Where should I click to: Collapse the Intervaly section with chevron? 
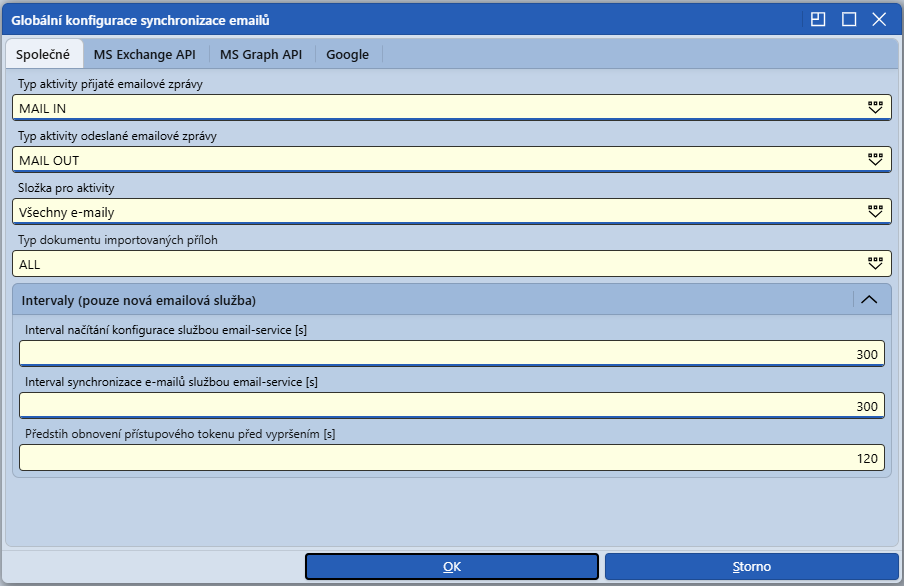869,299
